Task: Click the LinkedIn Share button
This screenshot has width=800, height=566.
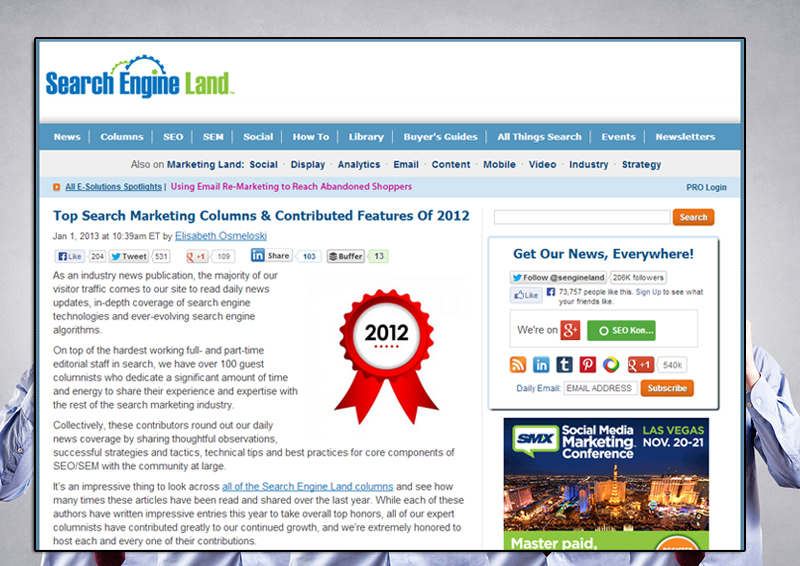Action: tap(271, 255)
